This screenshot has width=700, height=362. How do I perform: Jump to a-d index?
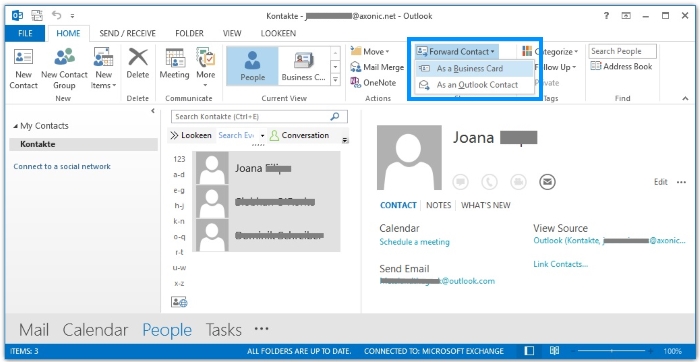[x=179, y=175]
